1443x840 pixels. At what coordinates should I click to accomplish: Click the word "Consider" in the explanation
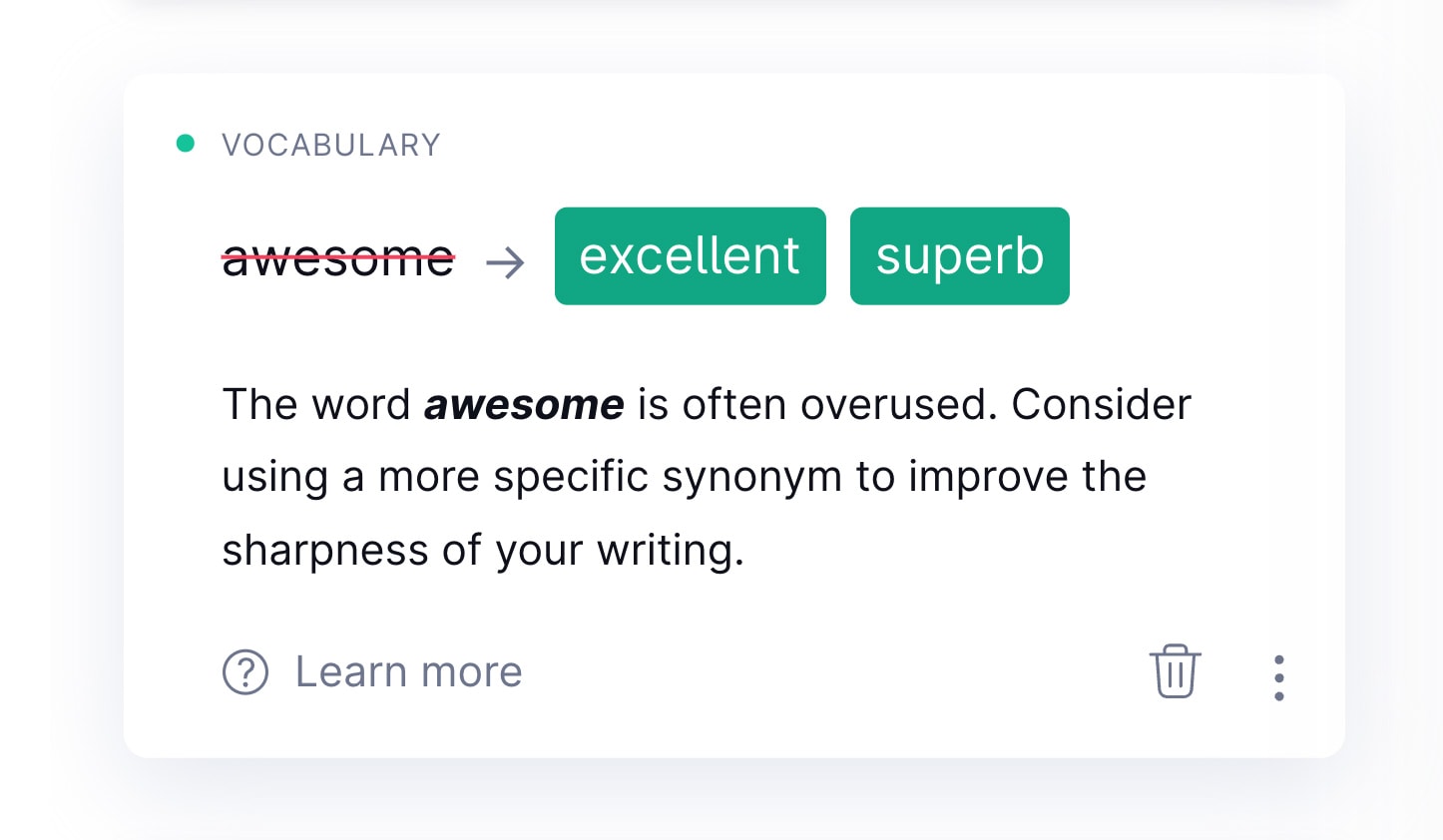[1101, 405]
